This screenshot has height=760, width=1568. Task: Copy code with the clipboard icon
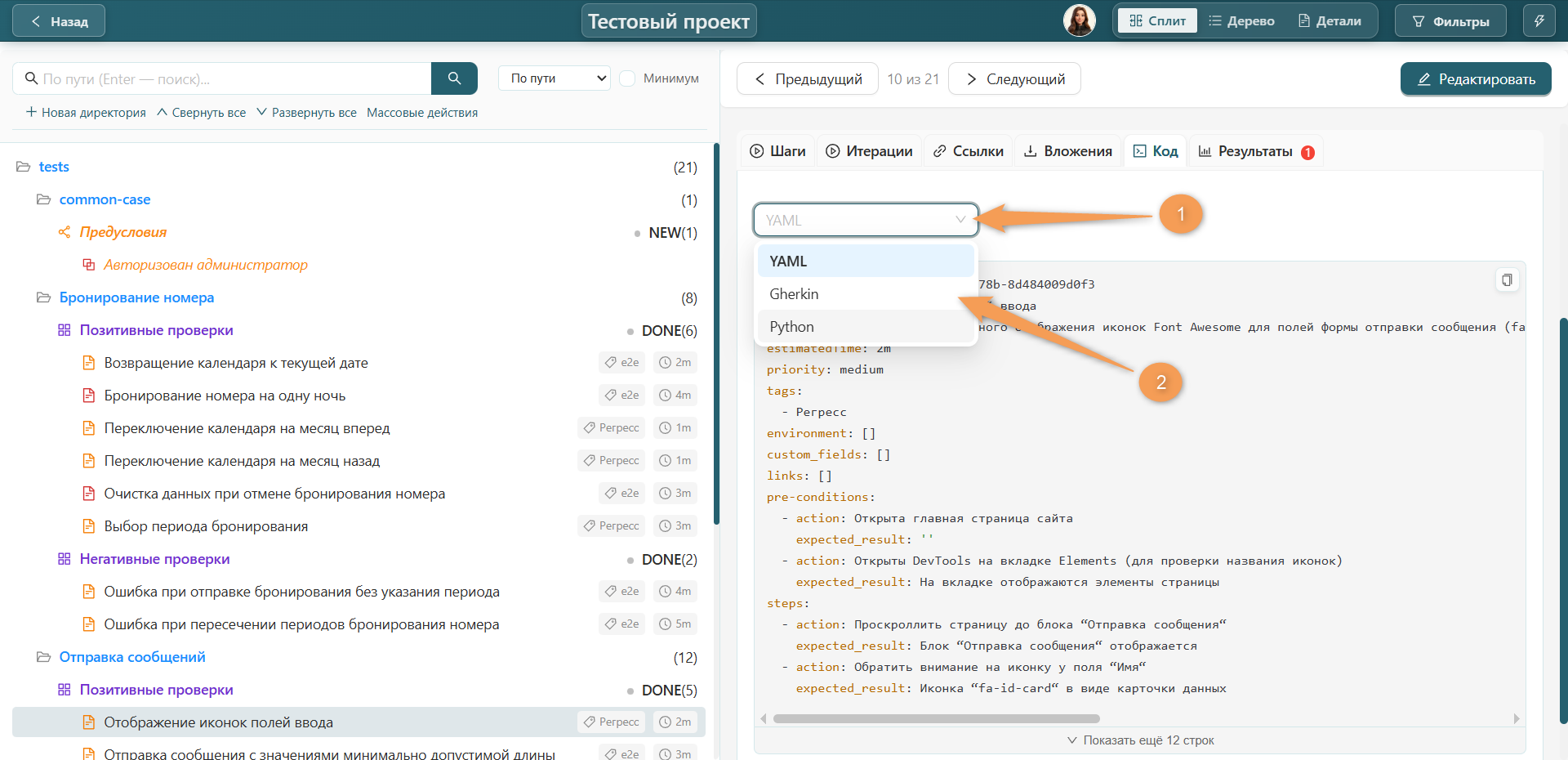coord(1507,280)
